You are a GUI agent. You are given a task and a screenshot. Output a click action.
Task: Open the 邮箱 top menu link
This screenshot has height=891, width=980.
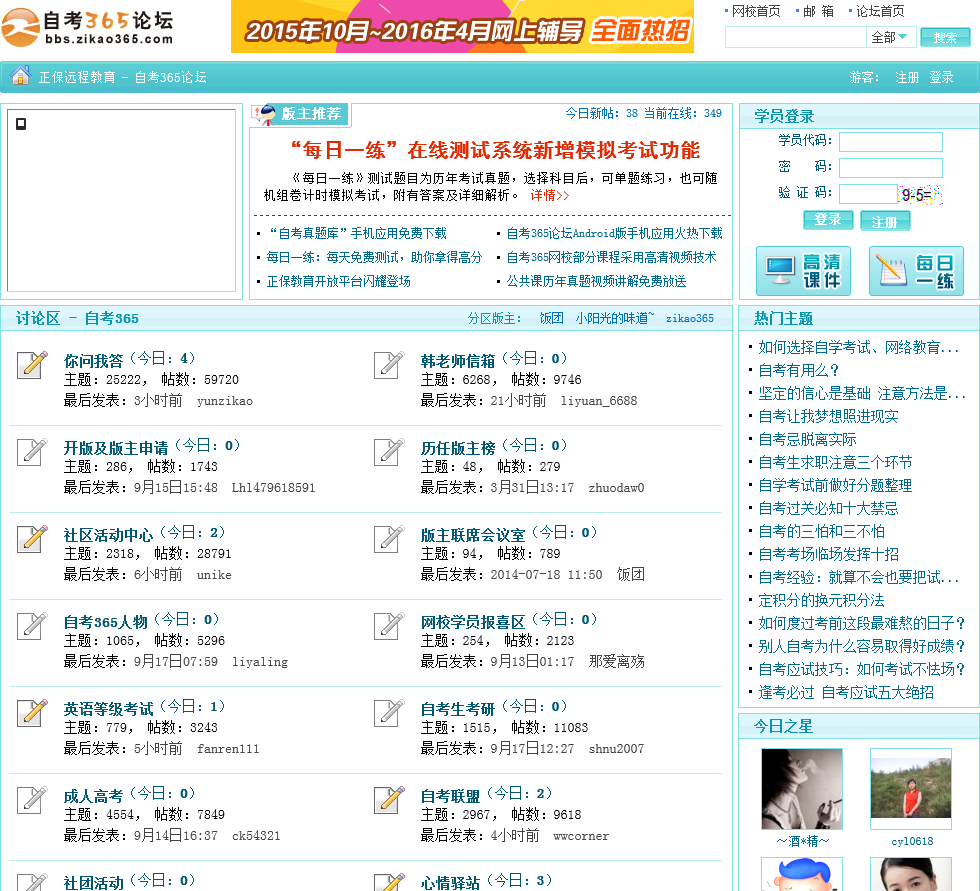[818, 11]
